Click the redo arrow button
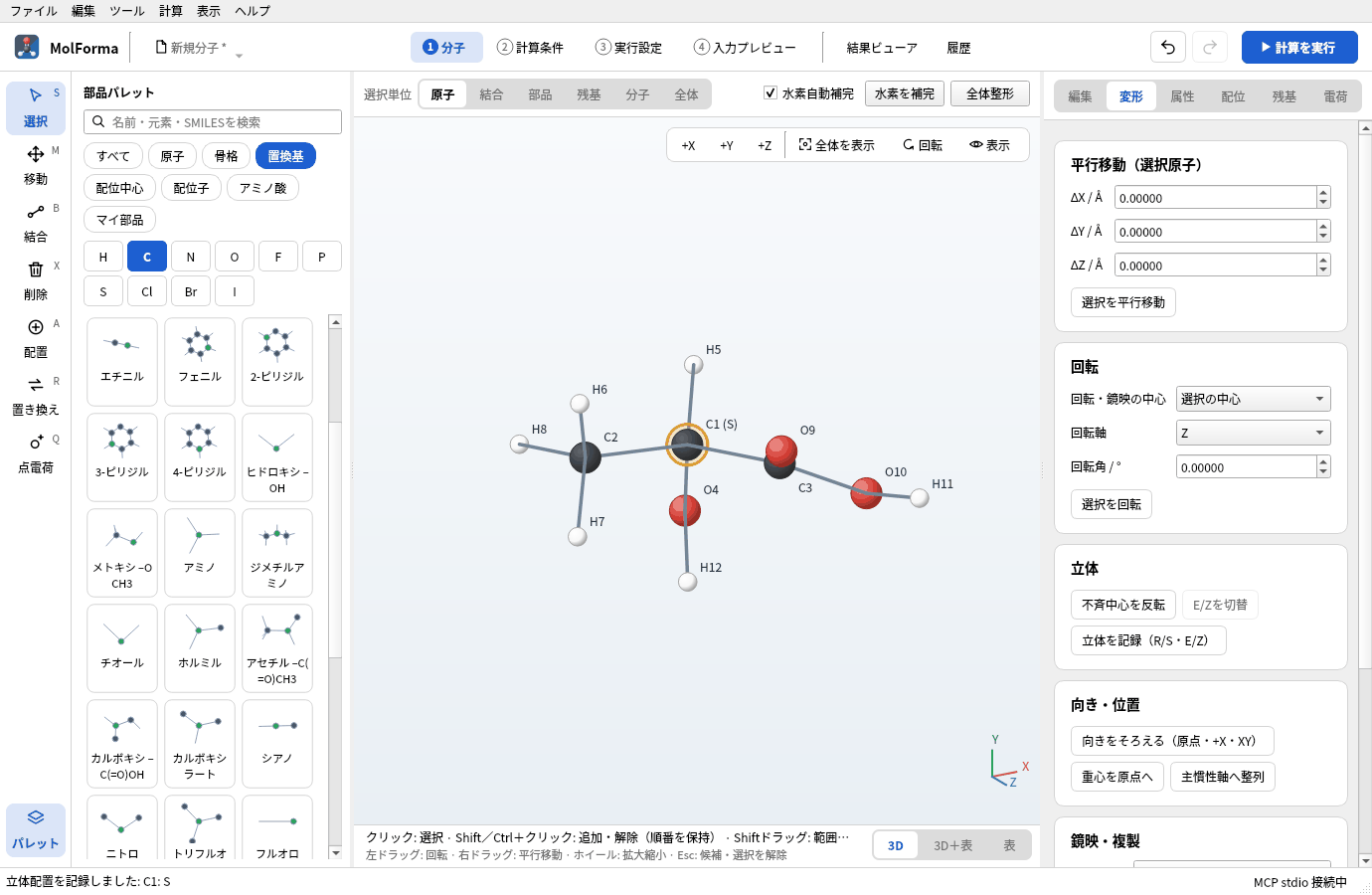 [1210, 47]
